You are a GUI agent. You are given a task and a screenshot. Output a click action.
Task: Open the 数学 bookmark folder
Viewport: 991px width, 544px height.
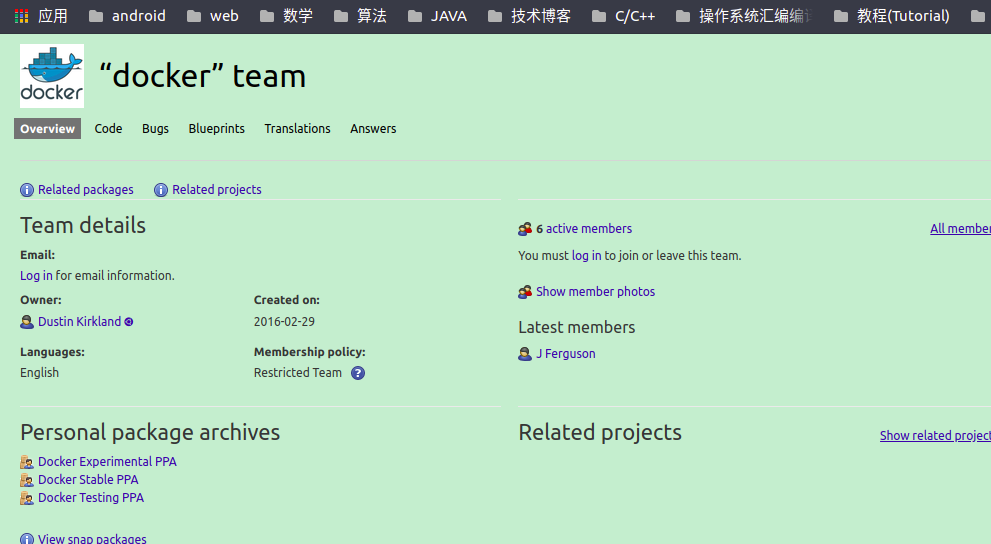[286, 16]
